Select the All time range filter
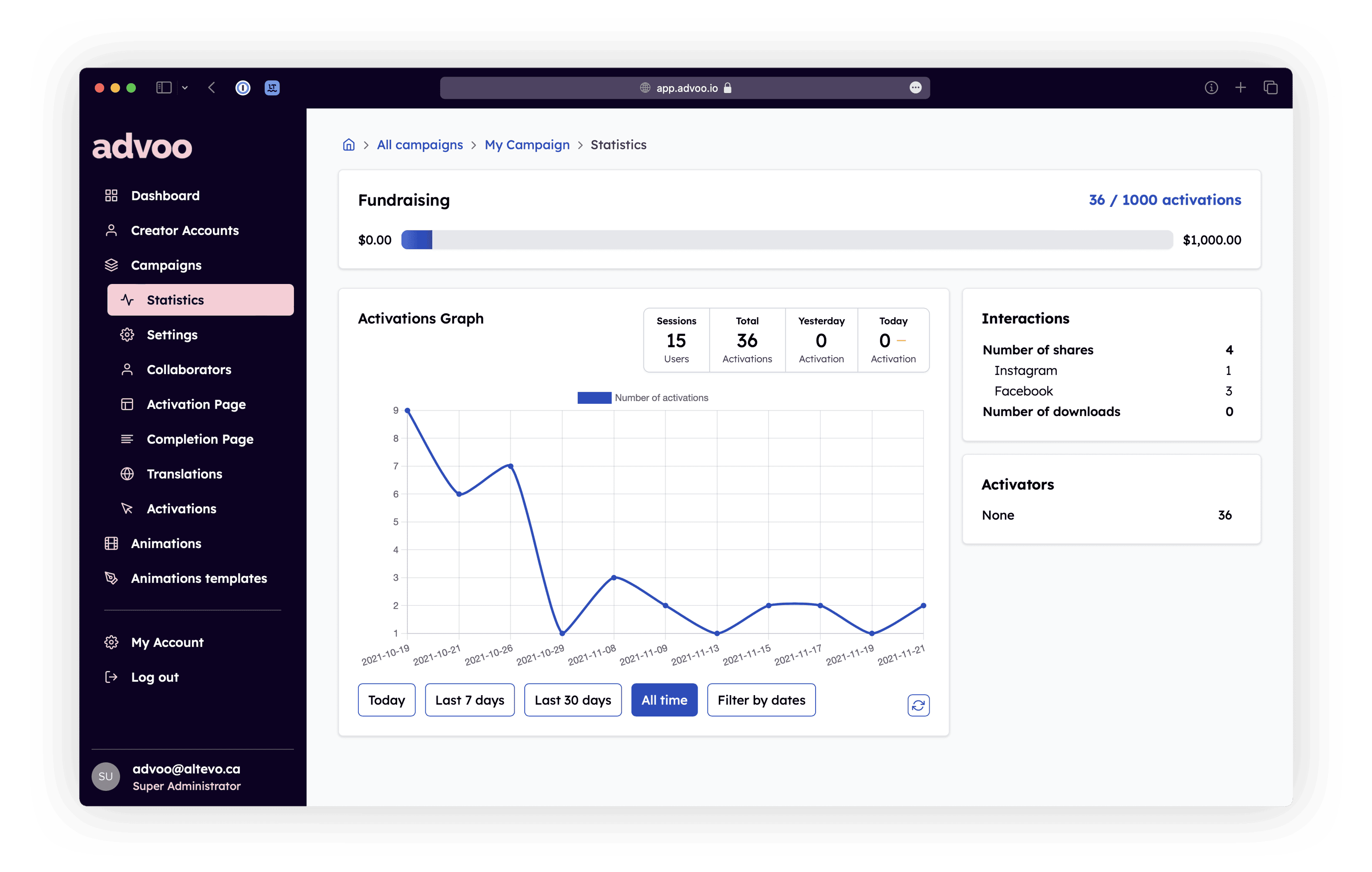 click(x=664, y=700)
